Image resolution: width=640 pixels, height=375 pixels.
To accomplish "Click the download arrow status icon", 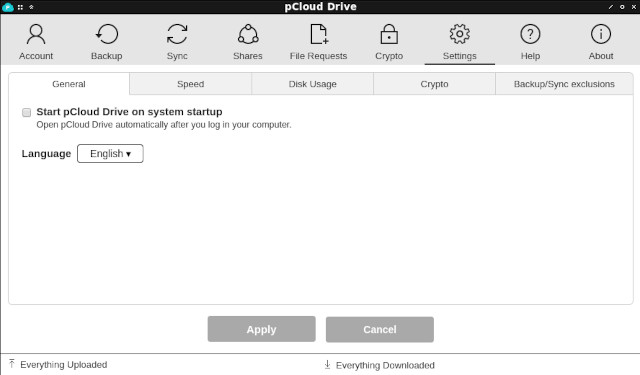I will [x=327, y=364].
